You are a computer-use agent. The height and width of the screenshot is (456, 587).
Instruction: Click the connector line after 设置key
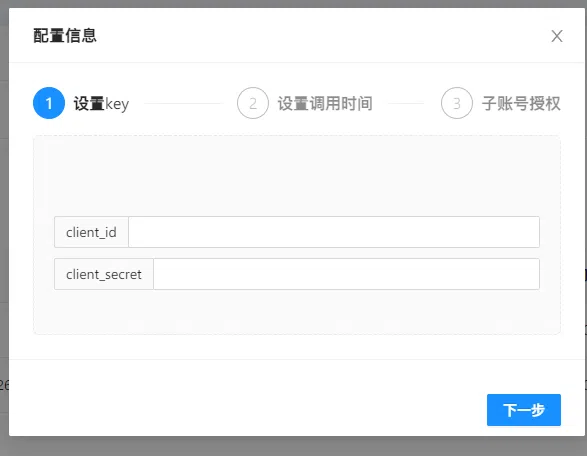pos(183,103)
